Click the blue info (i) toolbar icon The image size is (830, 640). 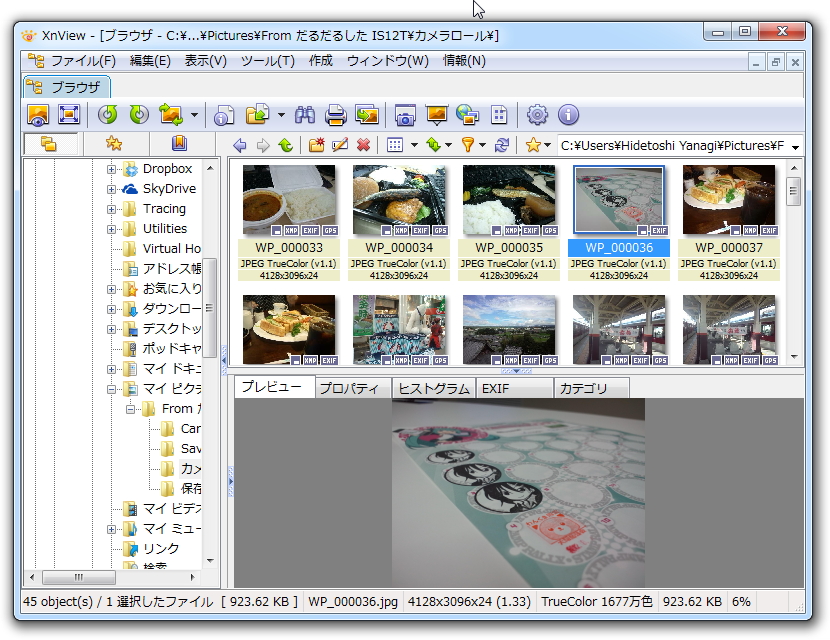[x=567, y=115]
